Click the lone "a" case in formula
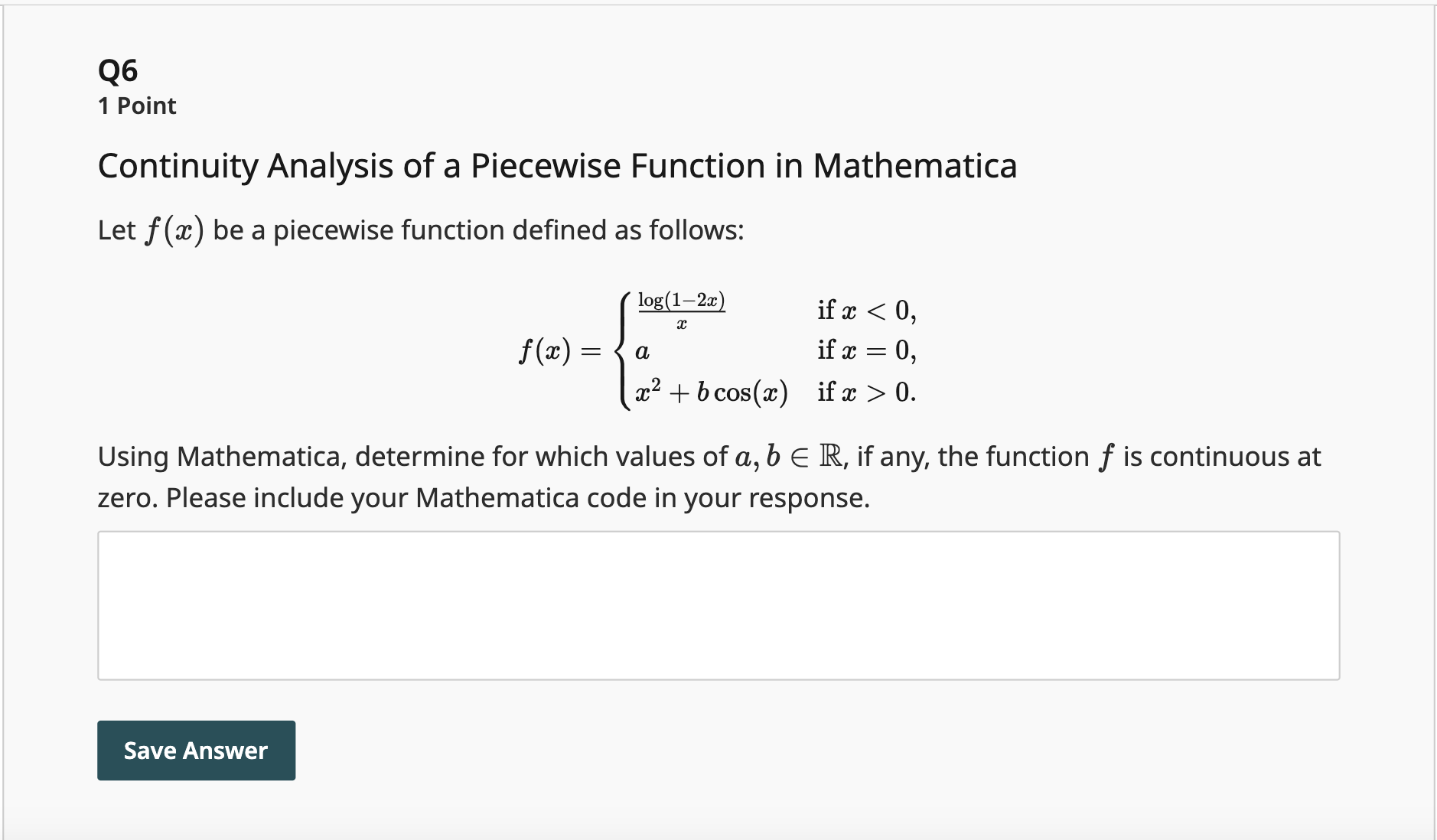This screenshot has width=1437, height=840. click(642, 352)
